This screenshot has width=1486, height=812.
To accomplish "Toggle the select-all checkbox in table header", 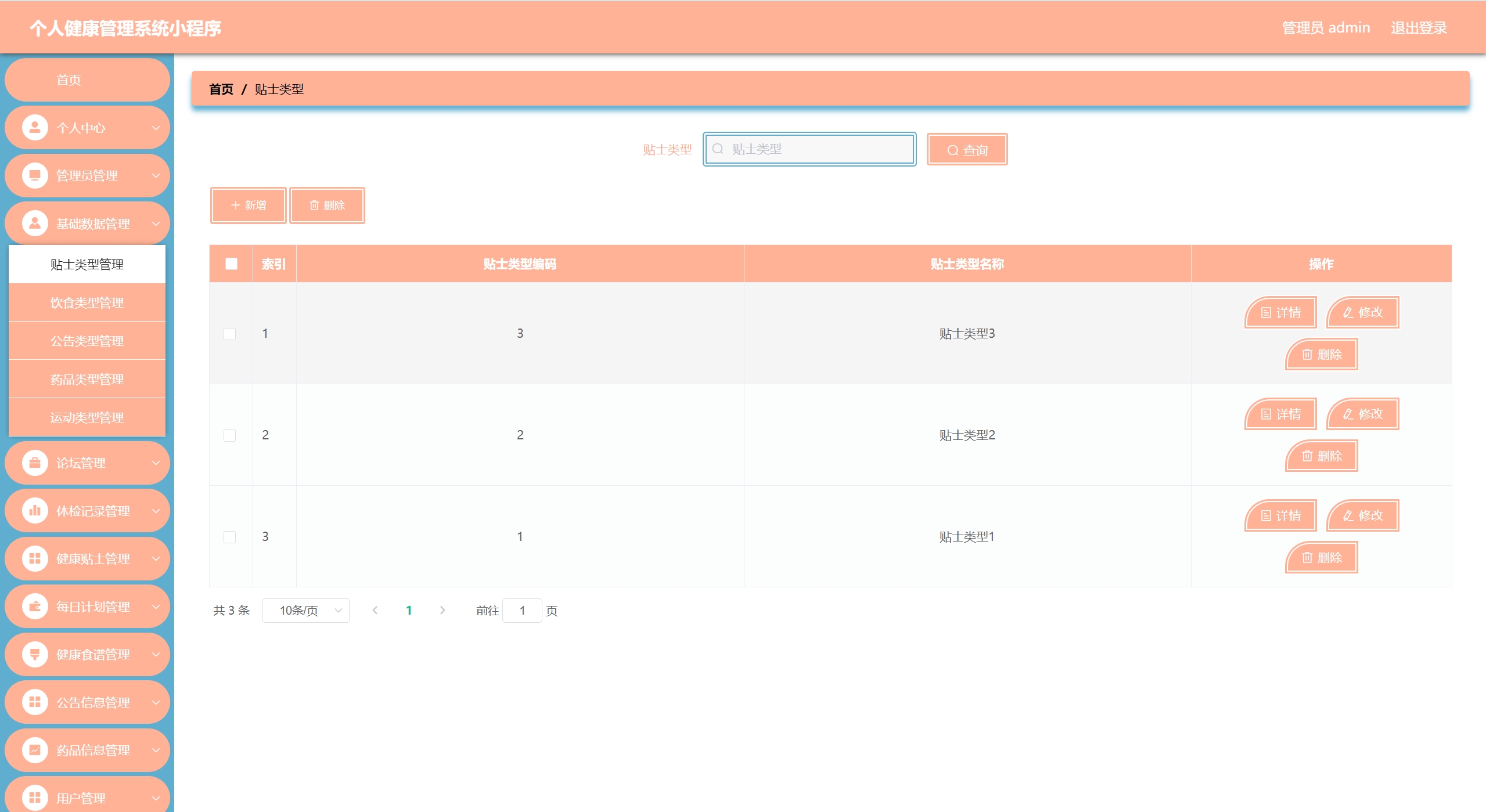I will pyautogui.click(x=231, y=264).
